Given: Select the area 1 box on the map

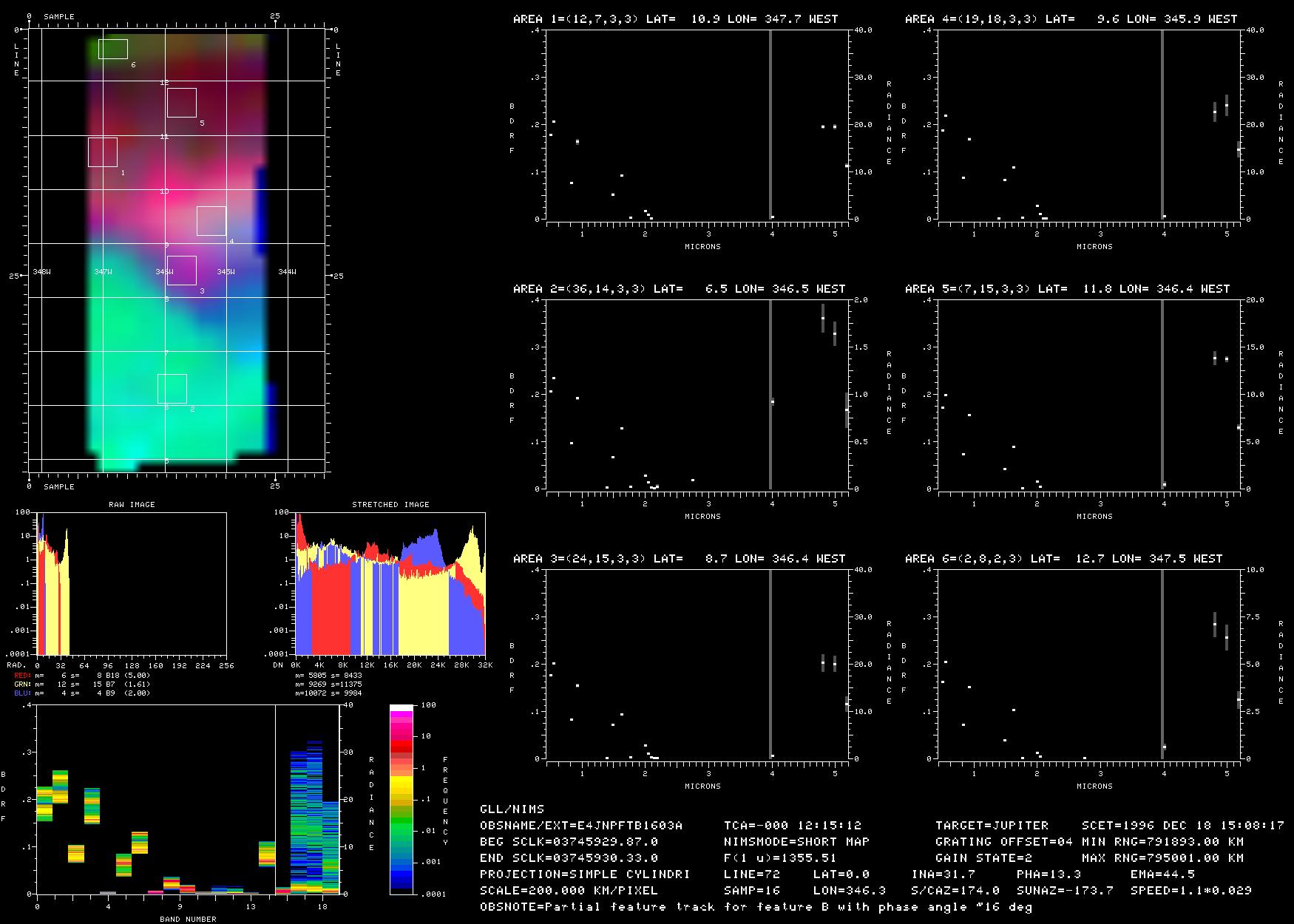Looking at the screenshot, I should [103, 152].
